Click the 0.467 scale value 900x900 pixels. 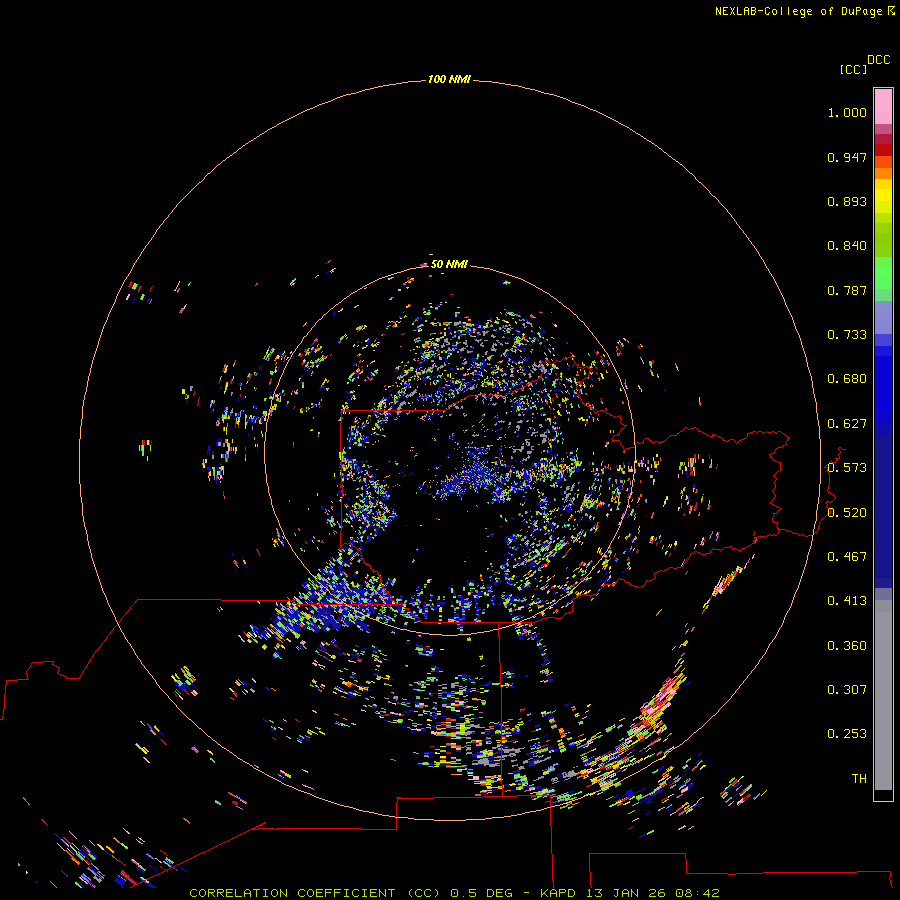[847, 557]
